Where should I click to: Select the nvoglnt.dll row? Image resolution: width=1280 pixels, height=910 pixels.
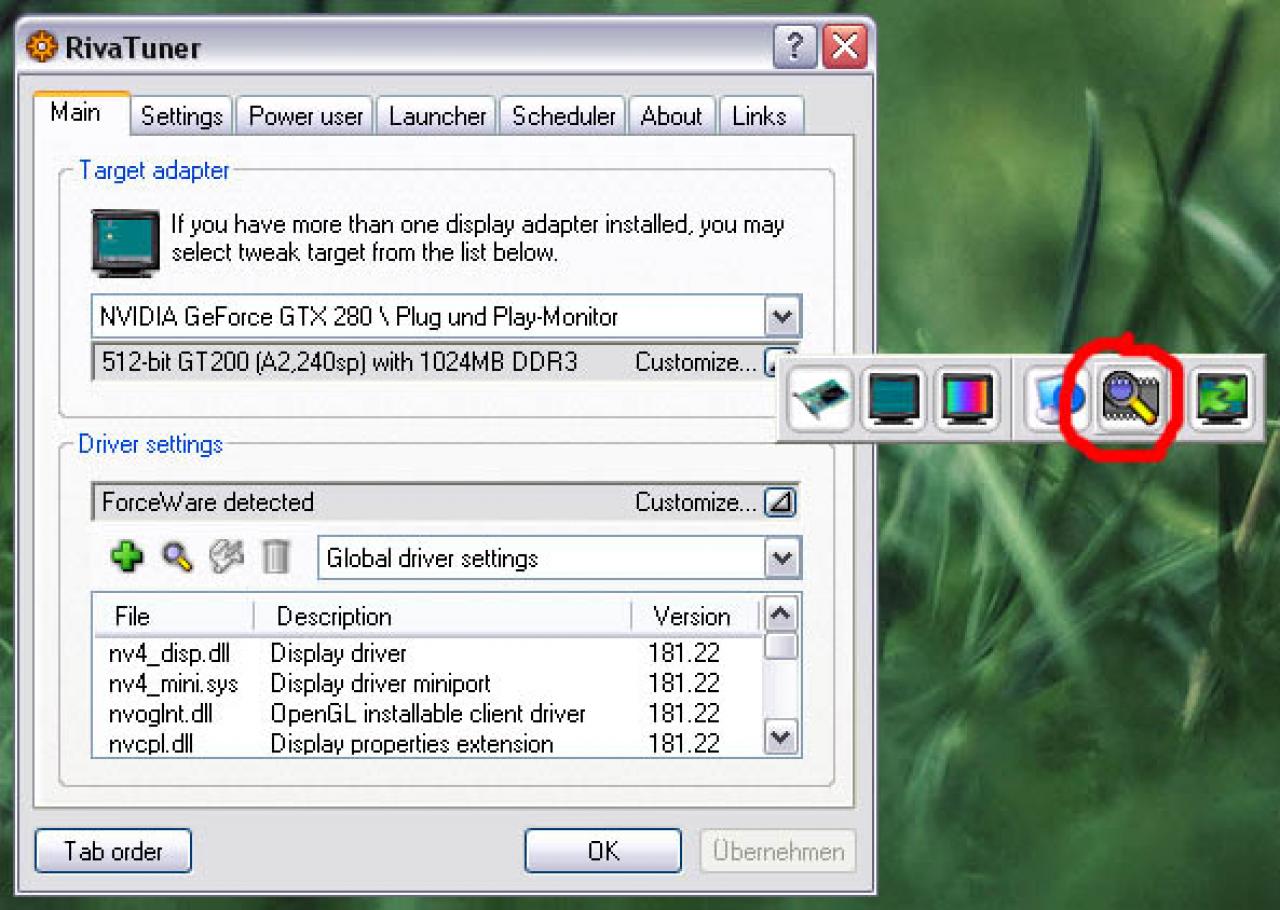[428, 714]
